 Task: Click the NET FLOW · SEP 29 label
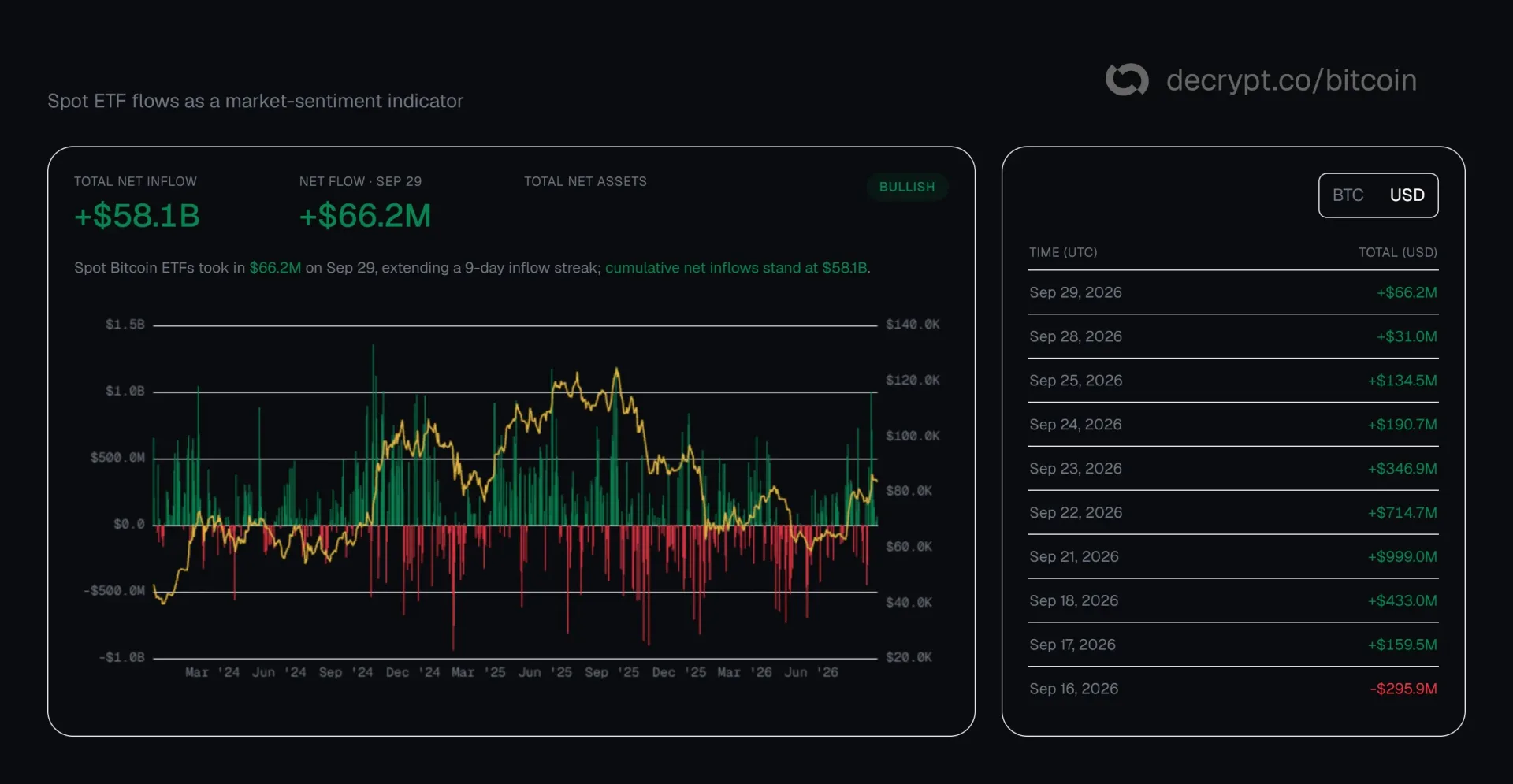360,182
